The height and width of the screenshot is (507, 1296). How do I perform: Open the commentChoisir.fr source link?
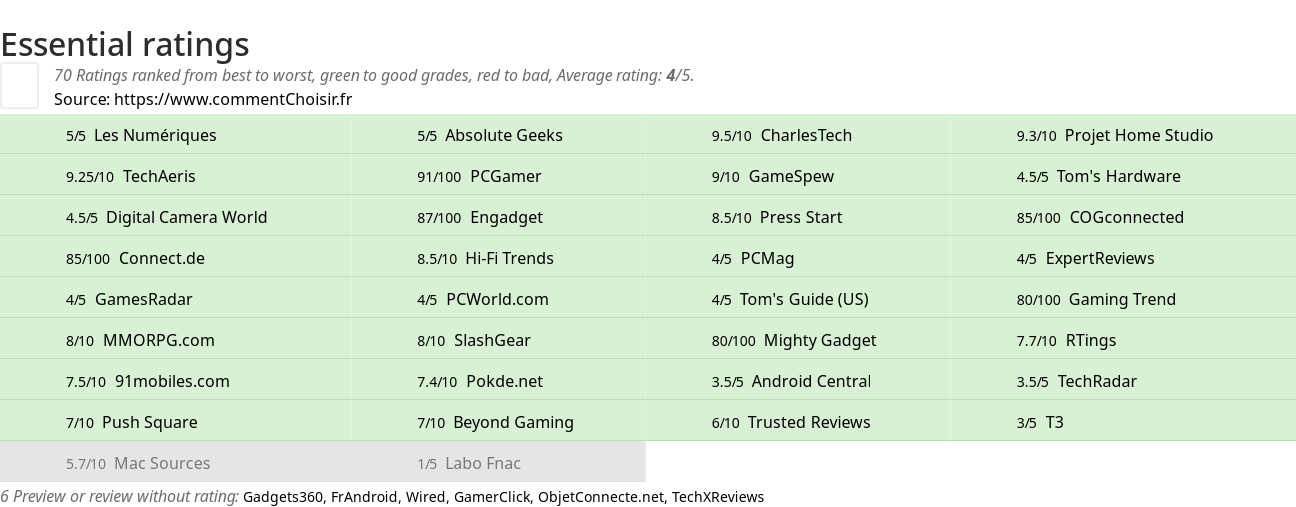[x=232, y=99]
